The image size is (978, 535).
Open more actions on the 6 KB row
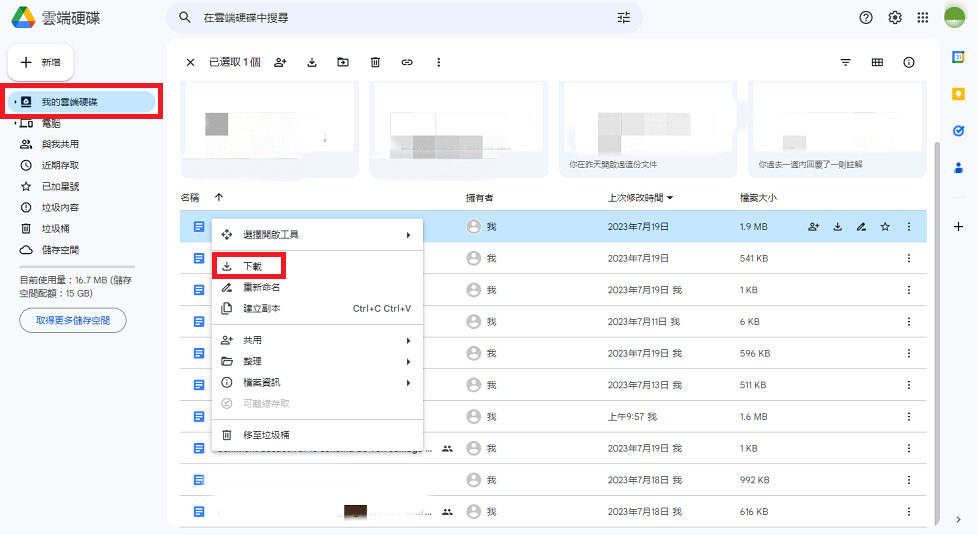[909, 322]
